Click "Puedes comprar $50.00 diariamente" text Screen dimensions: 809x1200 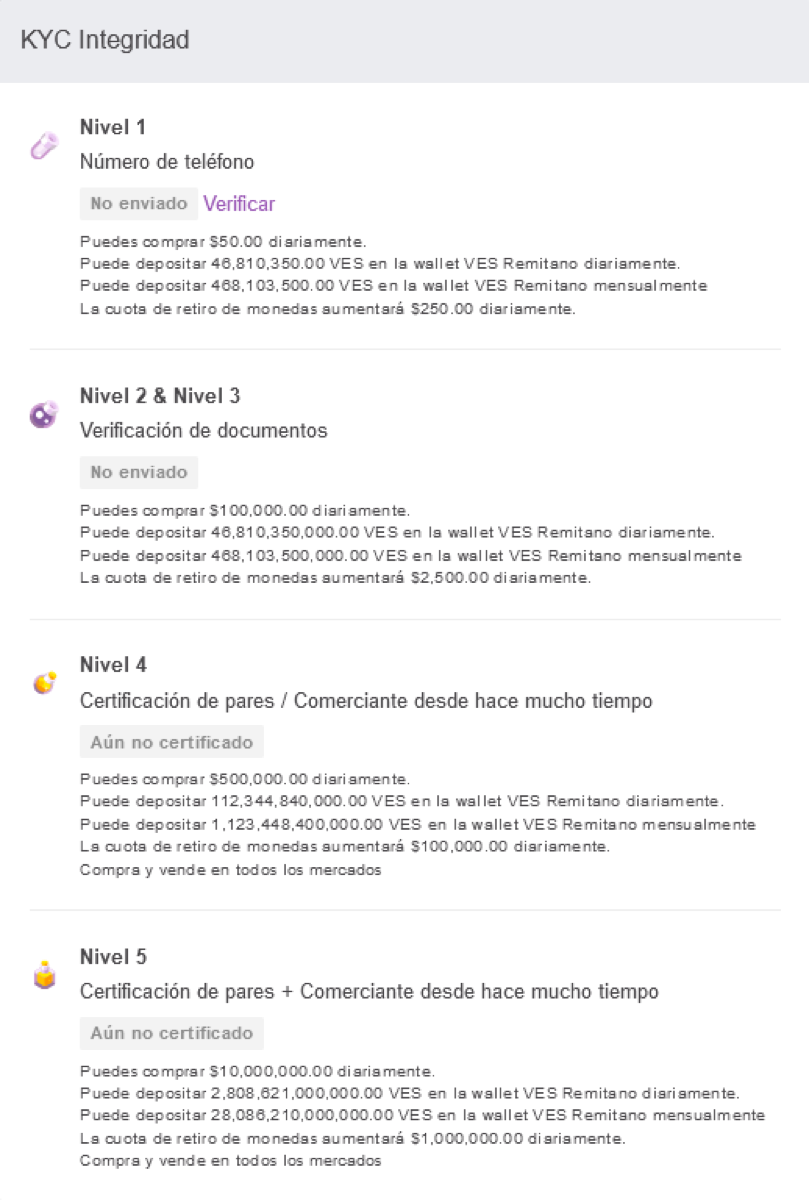pos(223,242)
